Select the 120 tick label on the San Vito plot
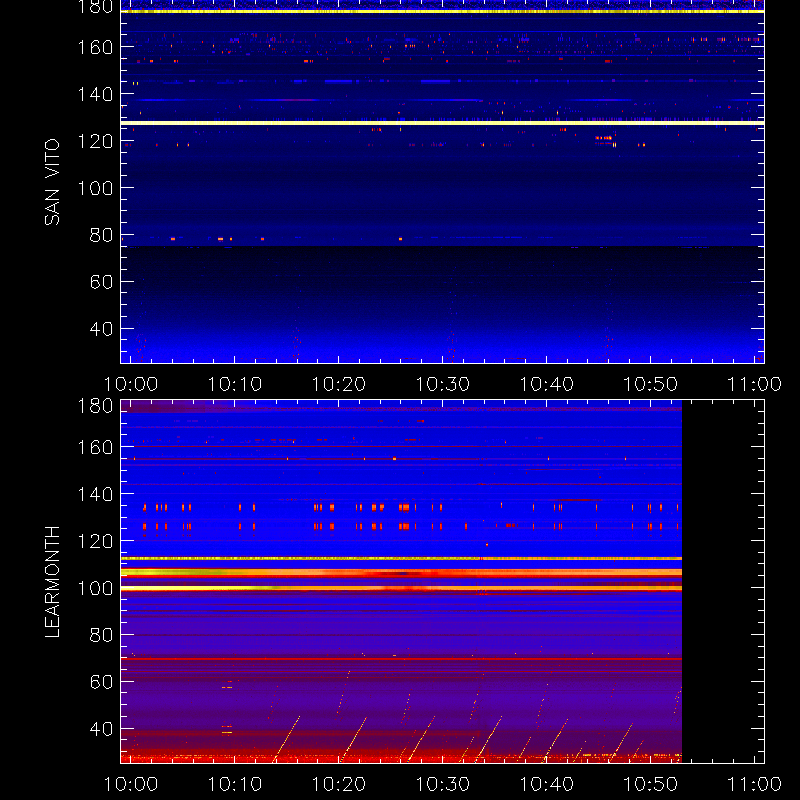 [95, 141]
